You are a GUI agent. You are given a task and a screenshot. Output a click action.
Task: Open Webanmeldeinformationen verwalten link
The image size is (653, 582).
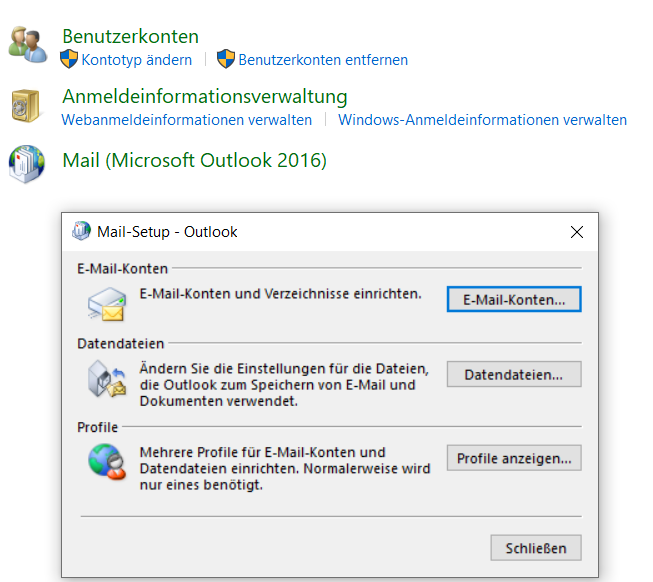(187, 120)
